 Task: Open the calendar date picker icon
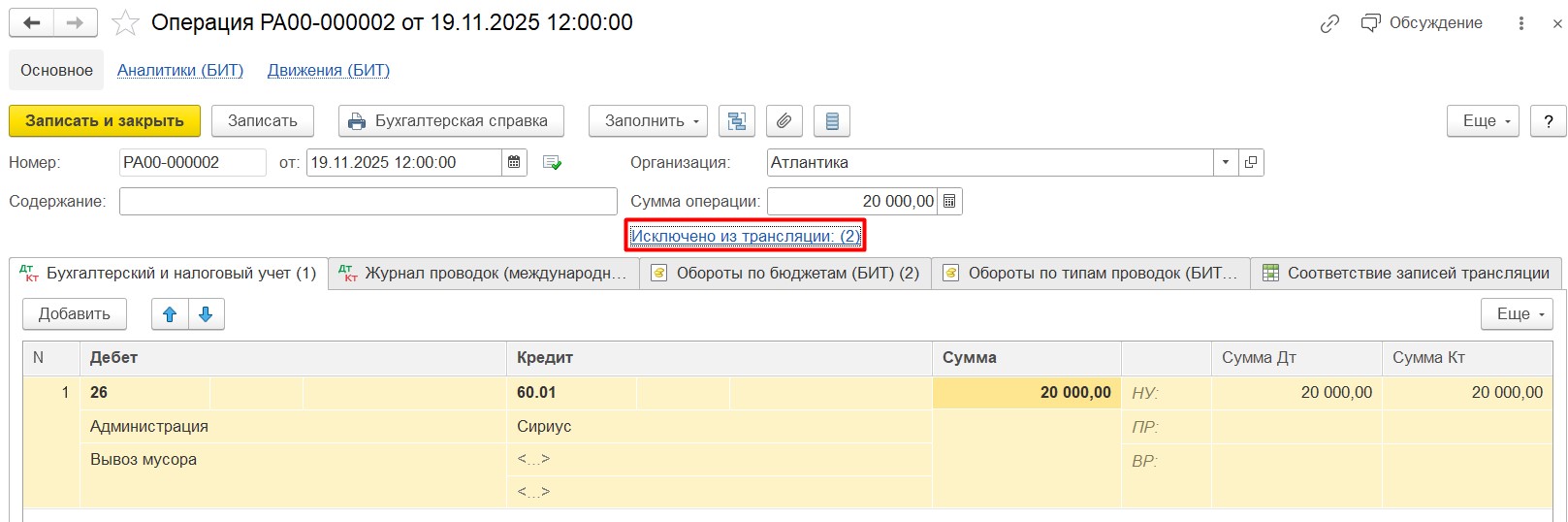(x=514, y=163)
